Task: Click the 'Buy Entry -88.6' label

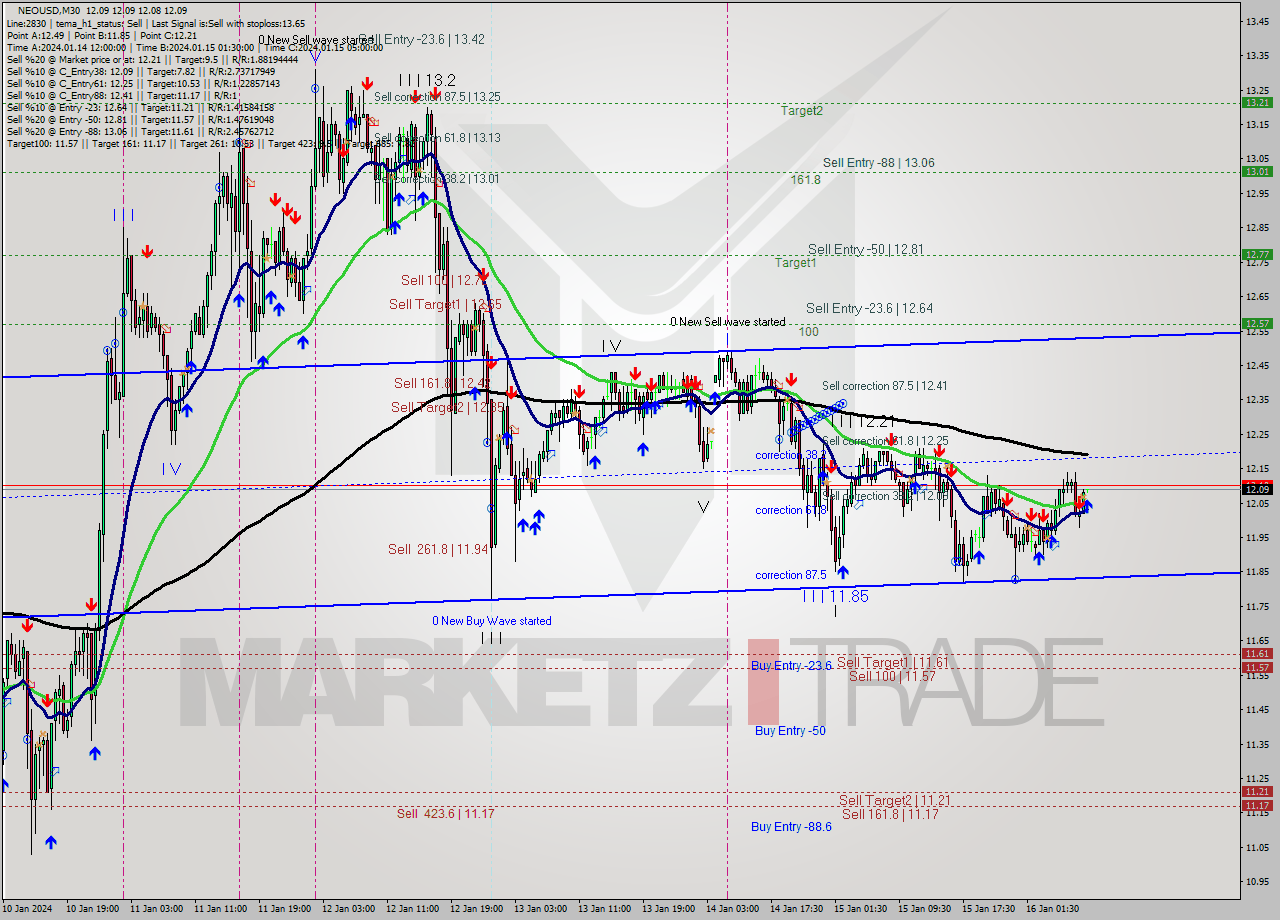Action: pos(791,827)
